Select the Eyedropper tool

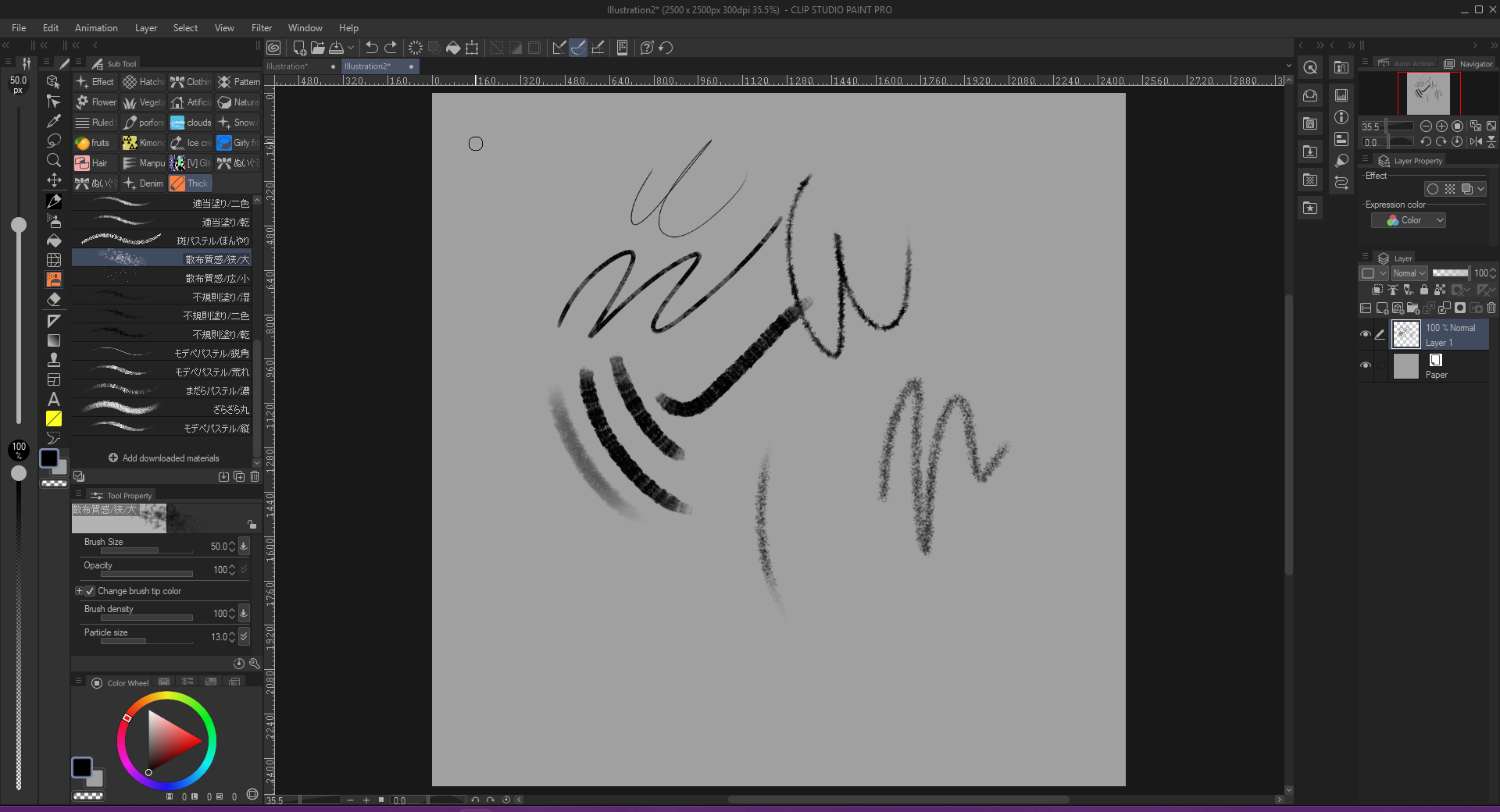[x=54, y=121]
